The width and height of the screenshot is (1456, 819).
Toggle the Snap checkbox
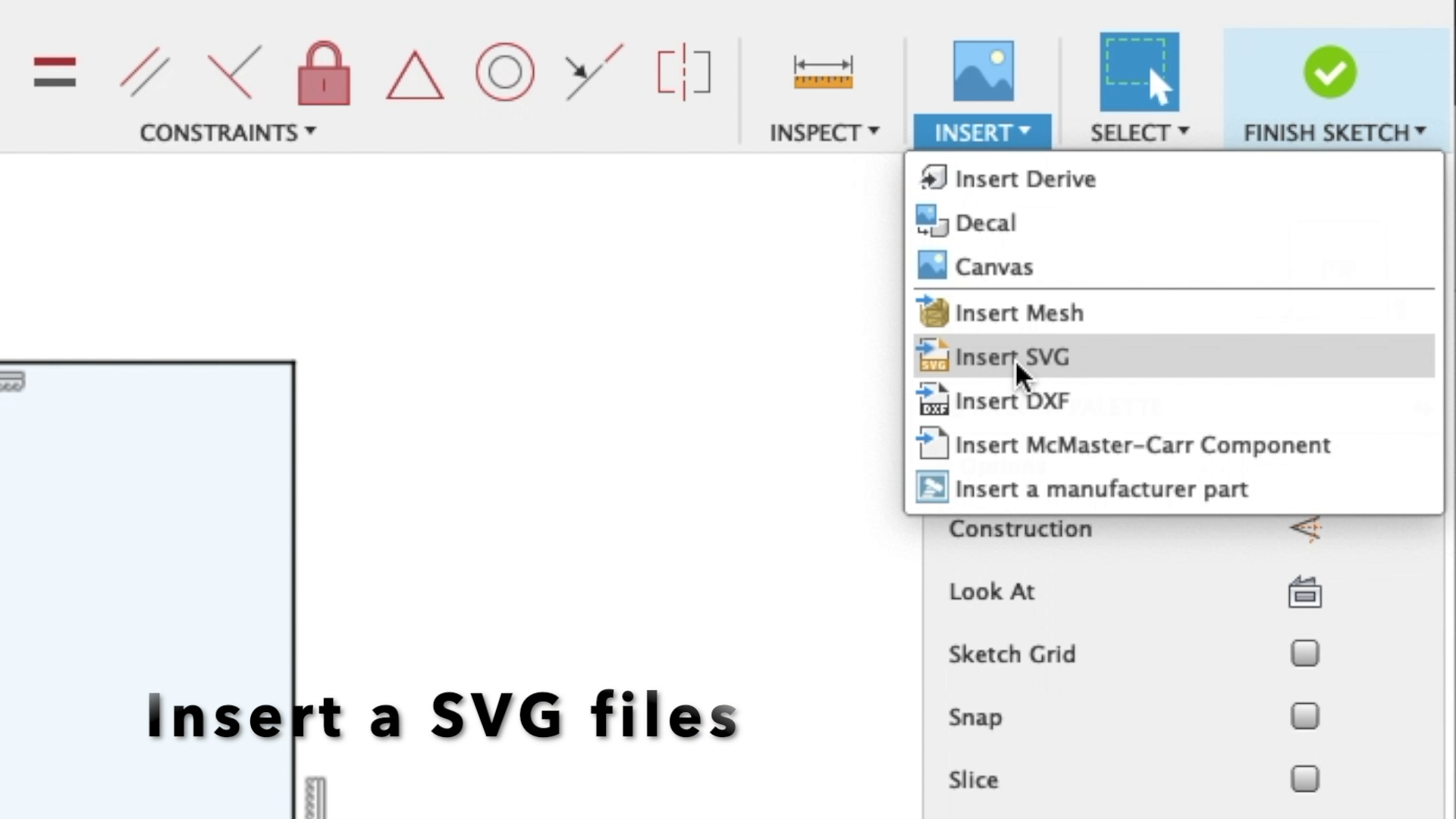click(1304, 716)
